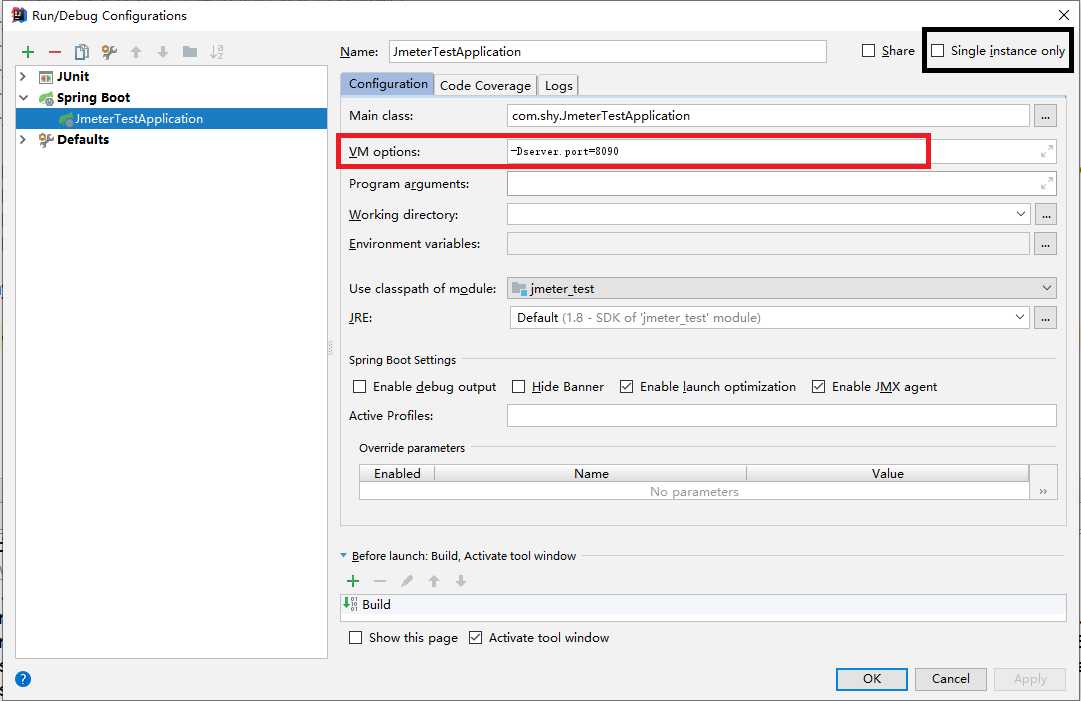Switch to the Code Coverage tab
Viewport: 1081px width, 701px height.
(x=485, y=85)
